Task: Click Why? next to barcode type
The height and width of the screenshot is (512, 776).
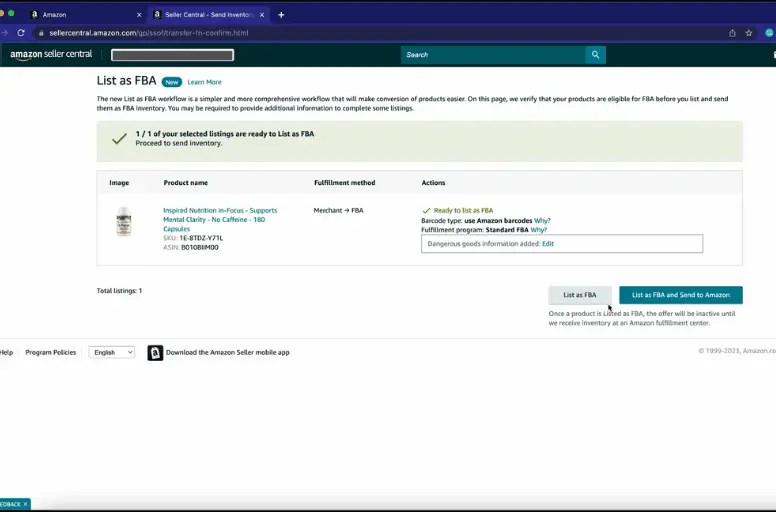Action: pos(542,221)
